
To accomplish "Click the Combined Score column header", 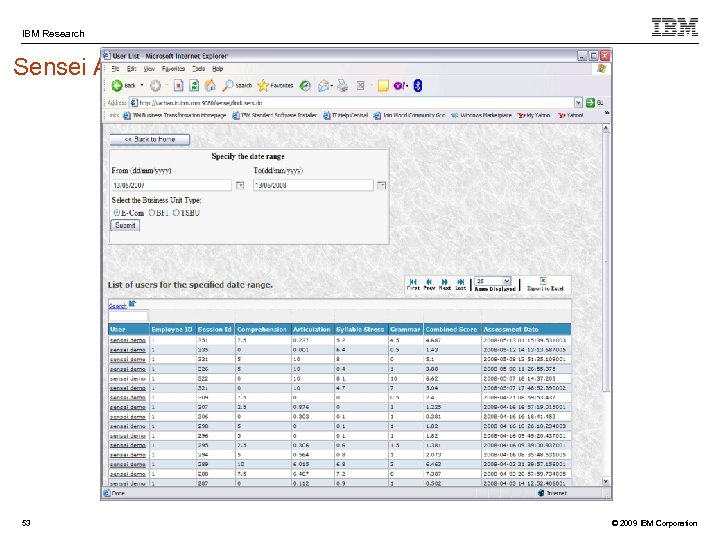I will click(x=452, y=329).
